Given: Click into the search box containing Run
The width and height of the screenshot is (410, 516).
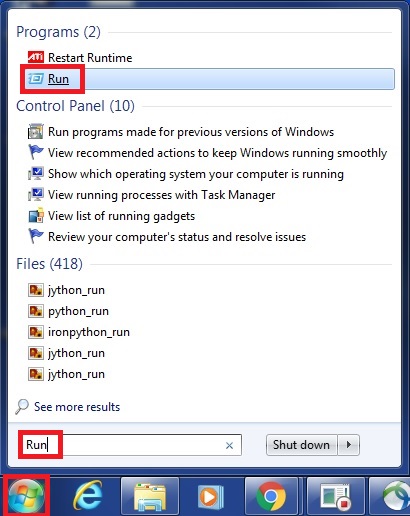Looking at the screenshot, I should 130,445.
